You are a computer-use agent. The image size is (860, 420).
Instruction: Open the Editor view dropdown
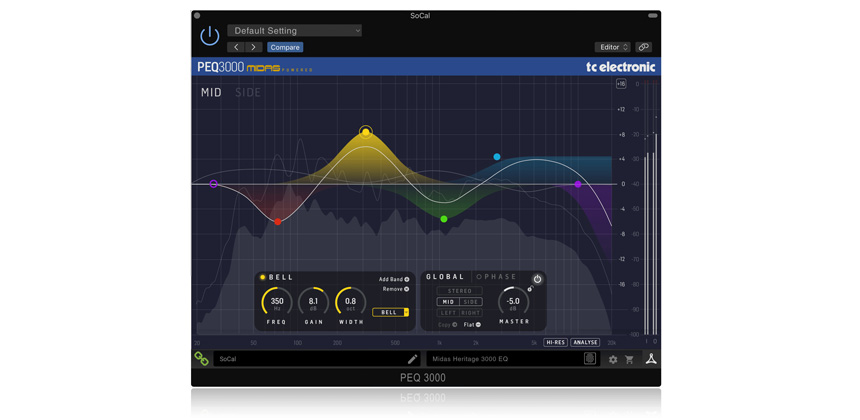(613, 47)
